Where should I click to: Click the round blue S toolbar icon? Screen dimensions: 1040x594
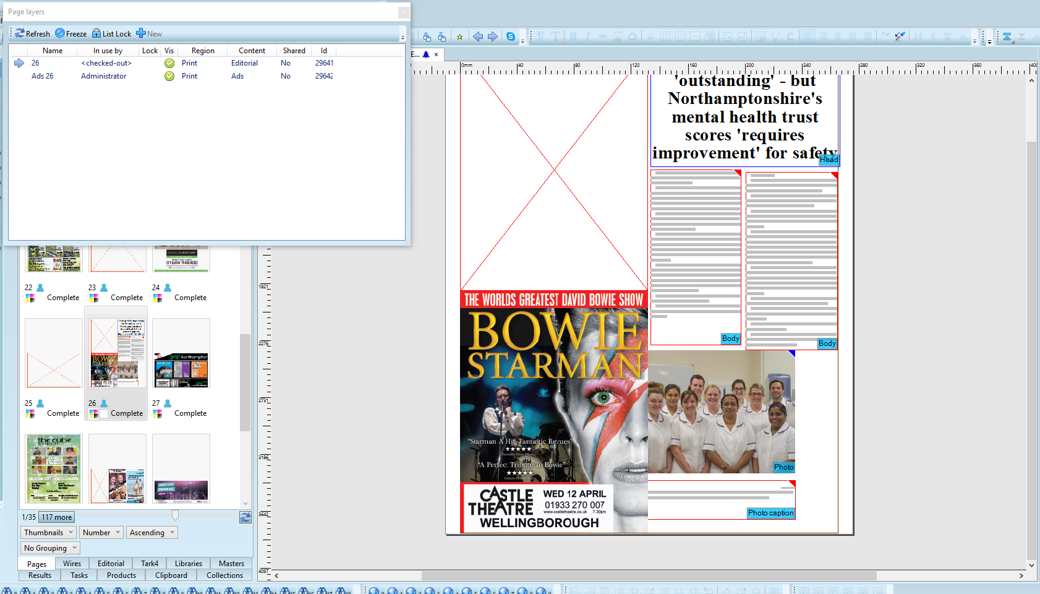click(511, 36)
